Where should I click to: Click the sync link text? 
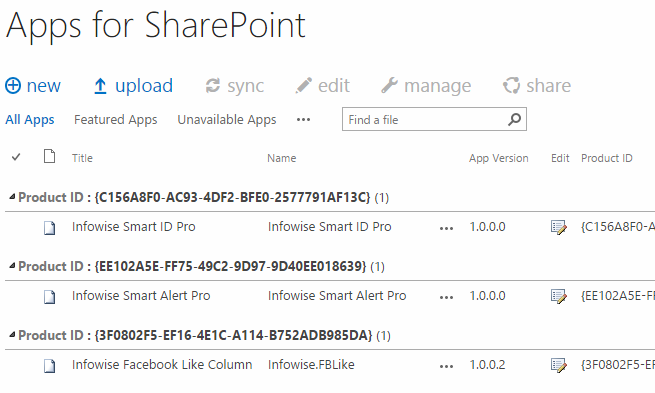[246, 86]
